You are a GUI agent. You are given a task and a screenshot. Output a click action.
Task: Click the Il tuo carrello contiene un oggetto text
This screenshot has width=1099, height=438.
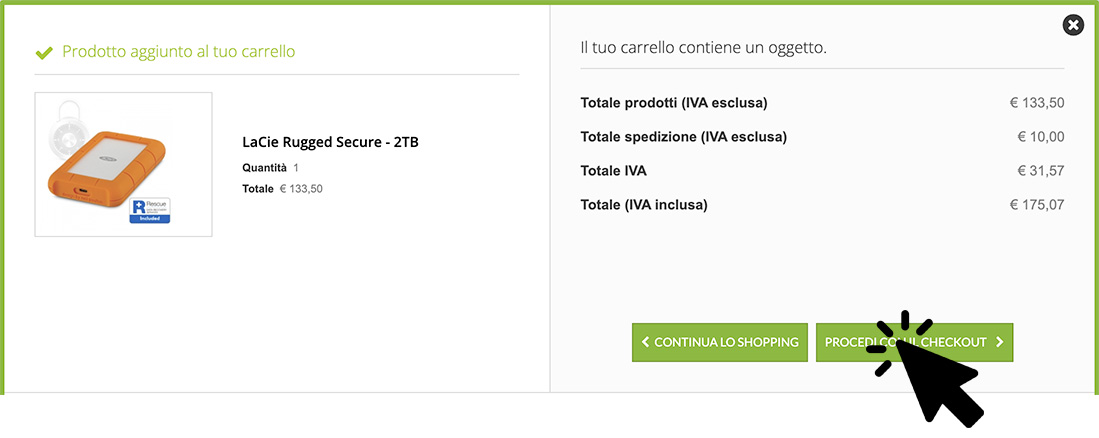click(704, 48)
